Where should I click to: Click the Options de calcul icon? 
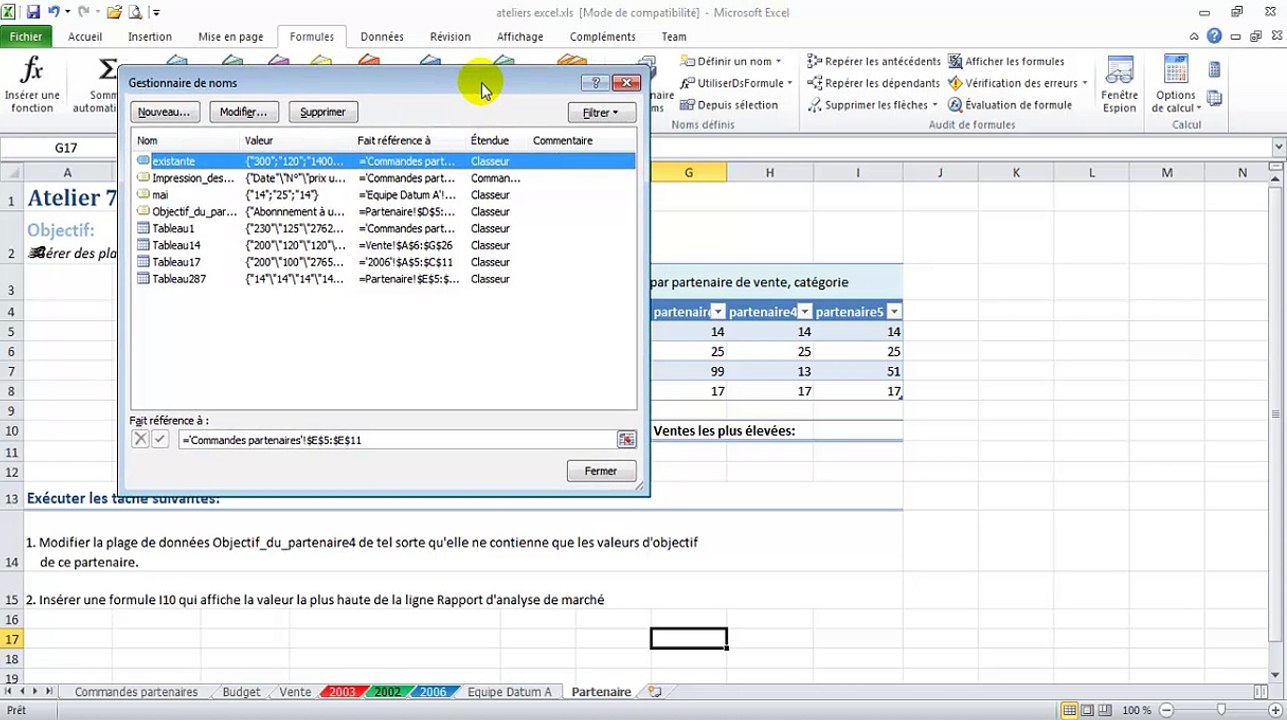[1175, 70]
